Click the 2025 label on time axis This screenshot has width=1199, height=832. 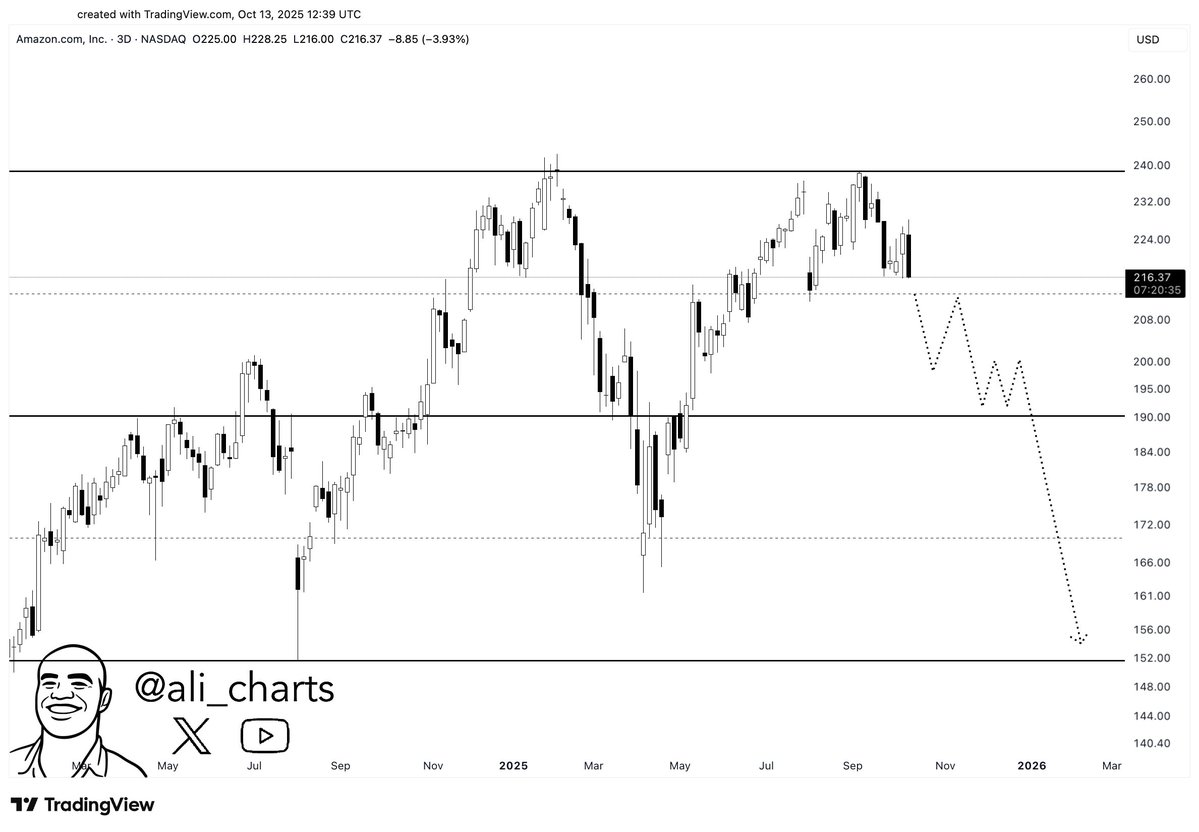pyautogui.click(x=513, y=766)
